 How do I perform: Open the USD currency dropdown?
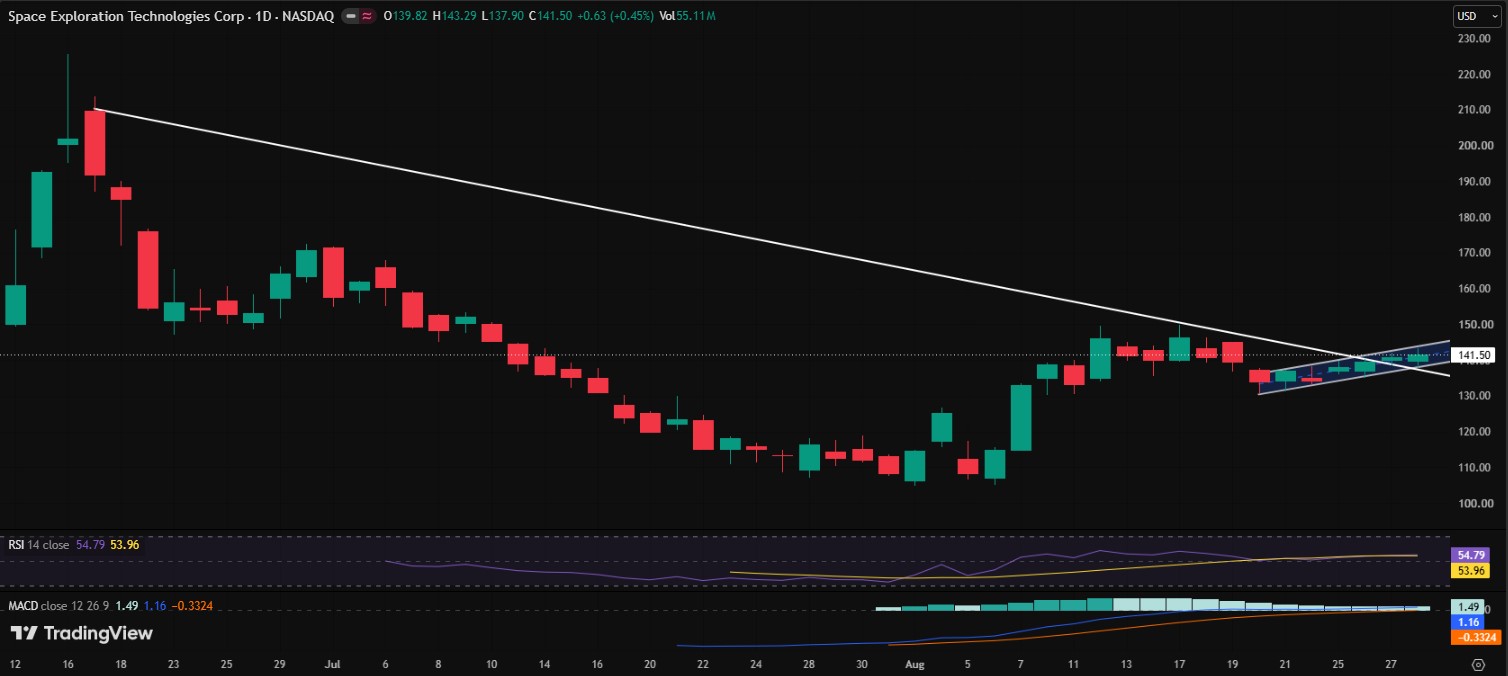click(1478, 16)
